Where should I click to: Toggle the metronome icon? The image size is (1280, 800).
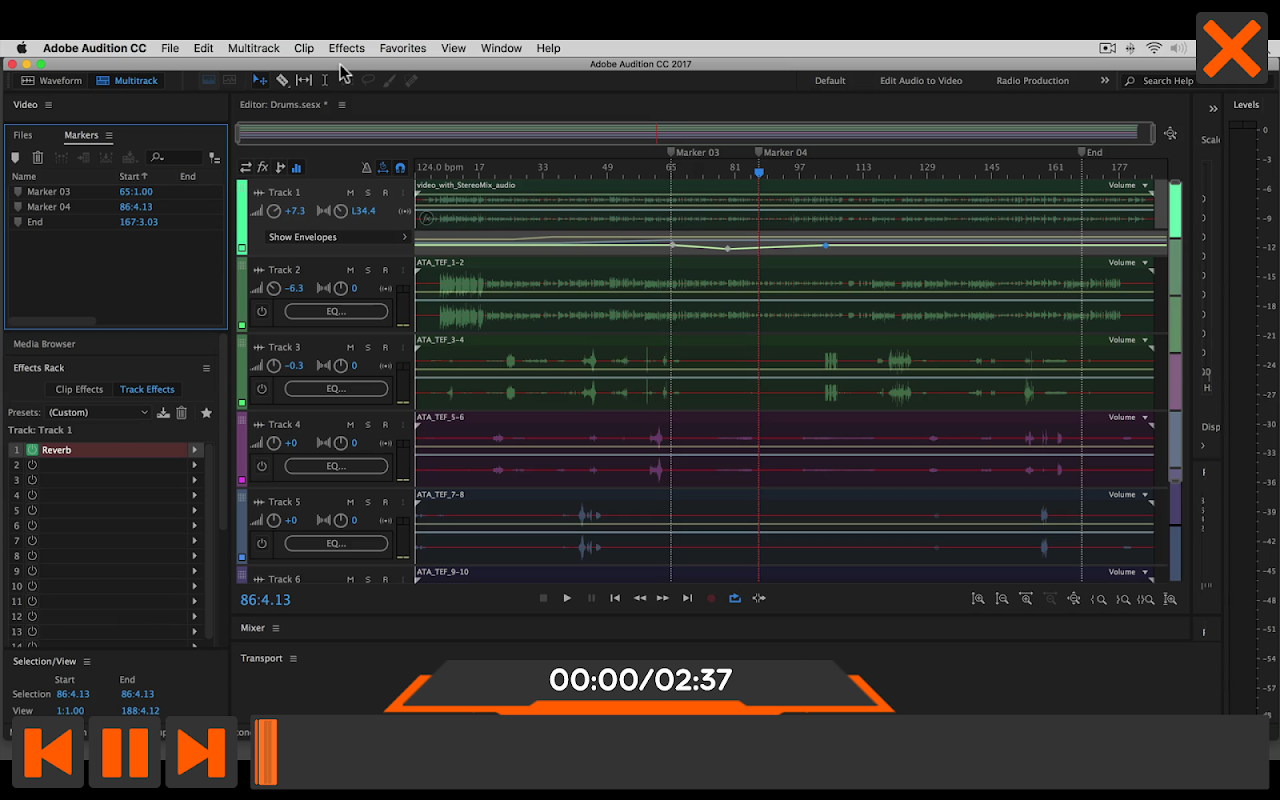(x=366, y=167)
